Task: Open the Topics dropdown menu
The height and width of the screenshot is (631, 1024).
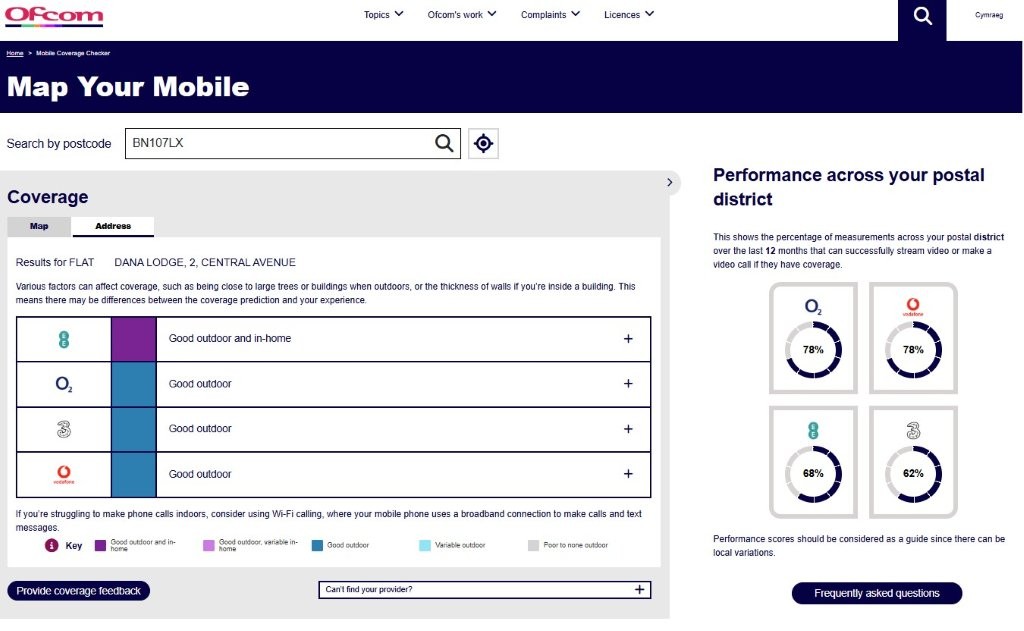Action: click(383, 15)
